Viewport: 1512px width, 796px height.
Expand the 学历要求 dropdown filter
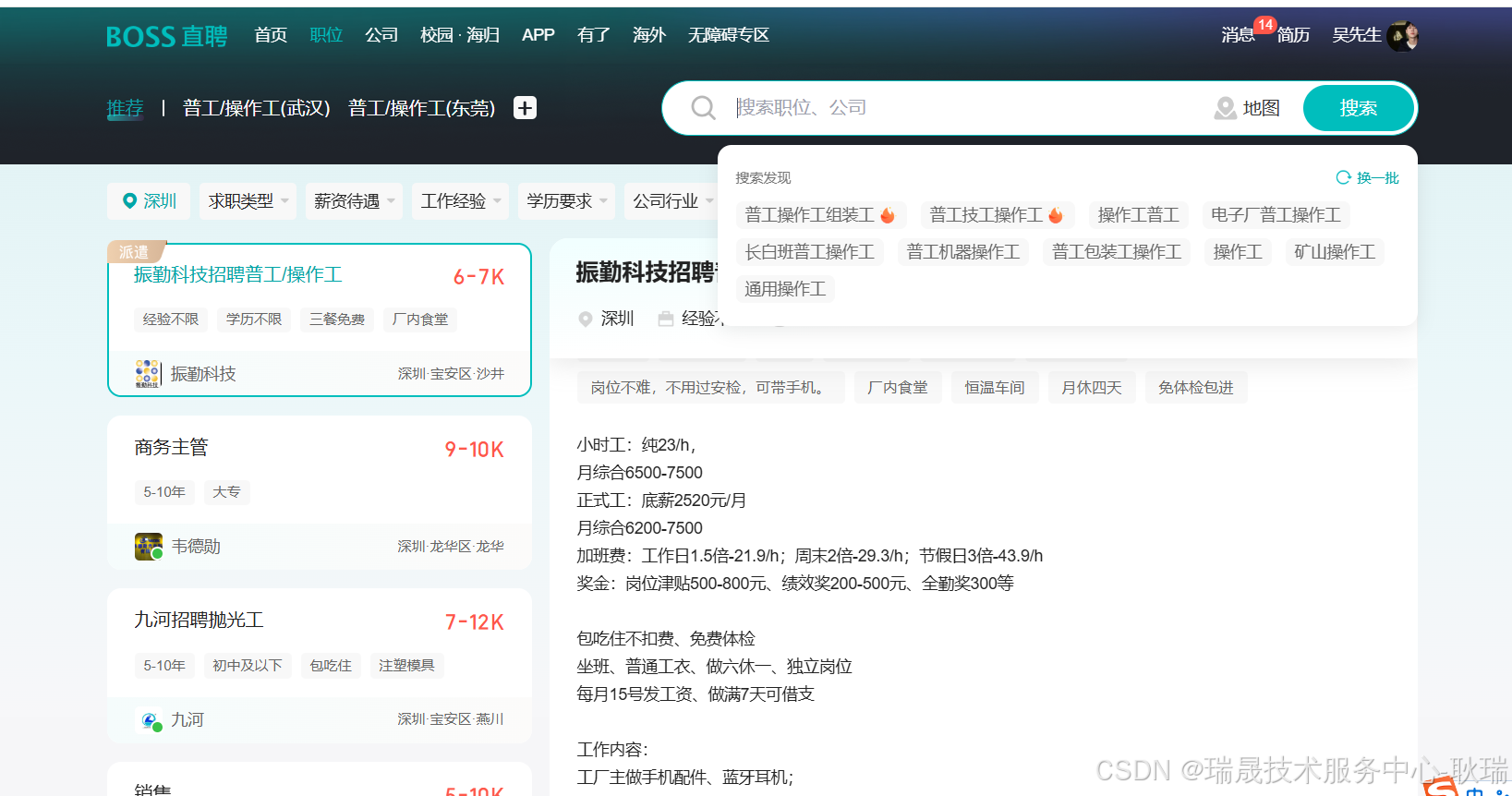[x=566, y=200]
